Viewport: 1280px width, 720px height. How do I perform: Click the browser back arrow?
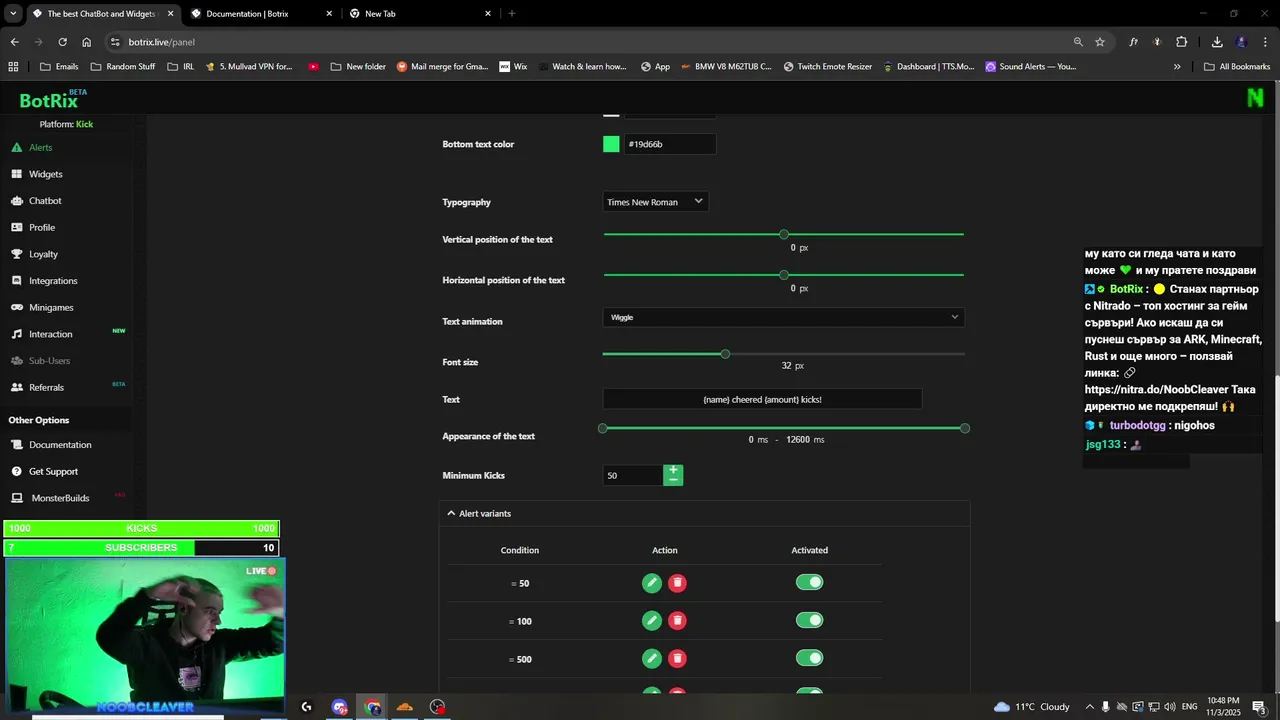tap(14, 42)
